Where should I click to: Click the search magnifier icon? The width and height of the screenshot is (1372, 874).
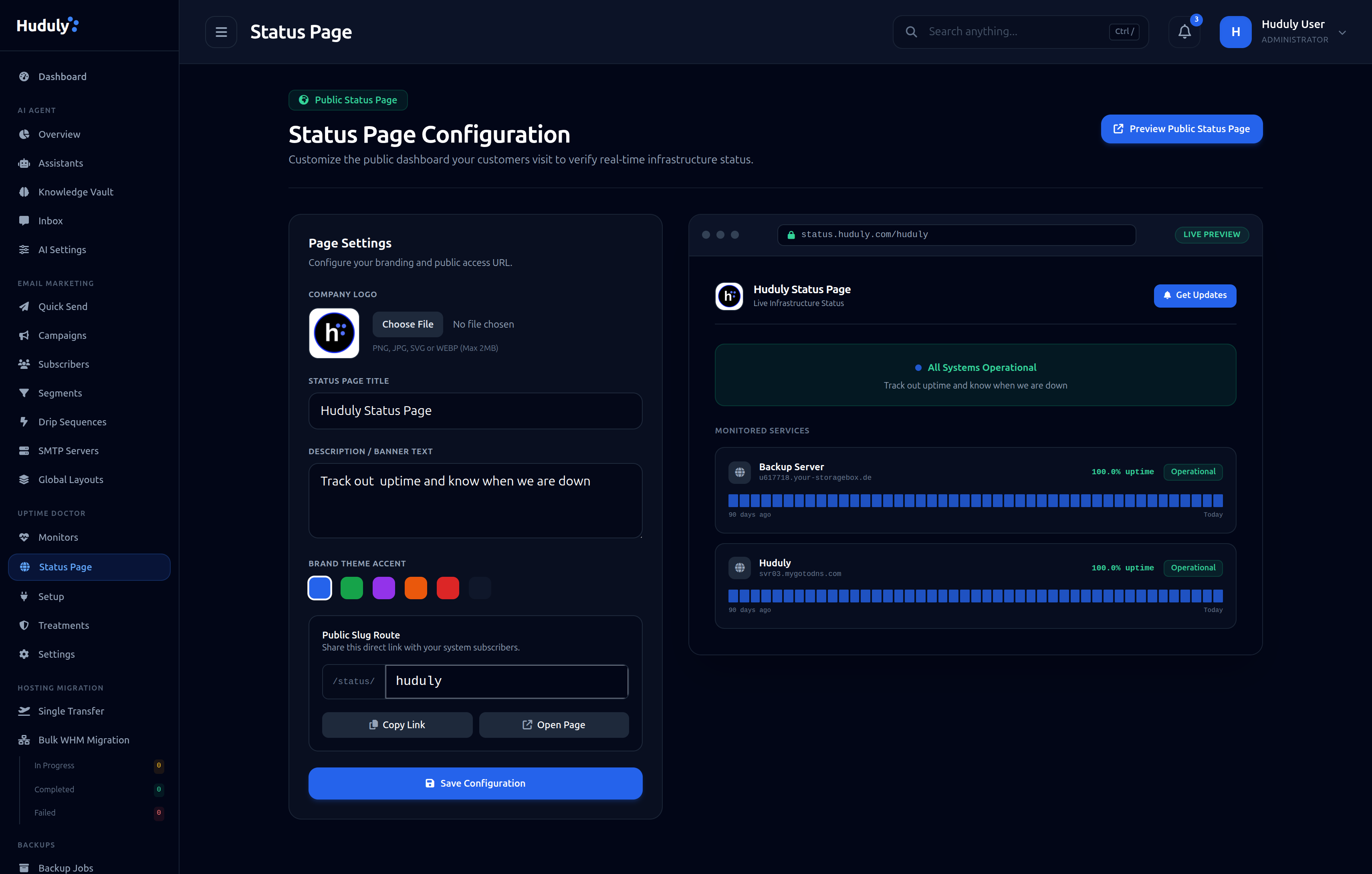911,32
